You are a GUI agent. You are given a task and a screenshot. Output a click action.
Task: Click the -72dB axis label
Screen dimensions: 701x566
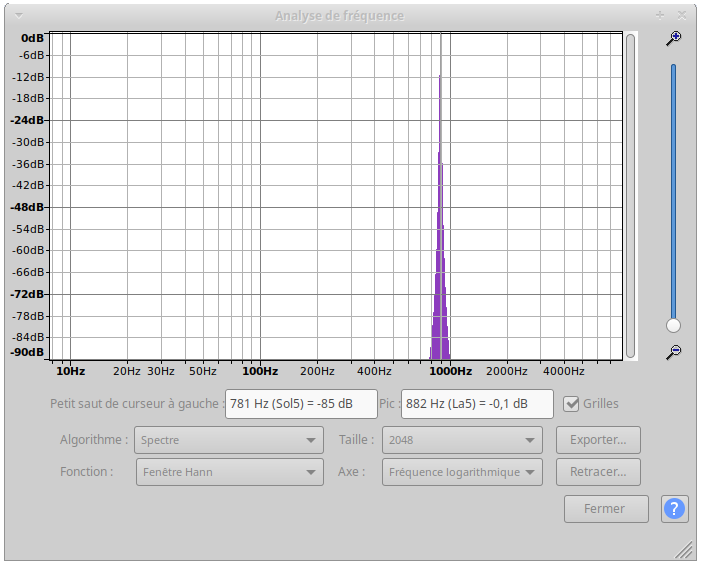27,294
